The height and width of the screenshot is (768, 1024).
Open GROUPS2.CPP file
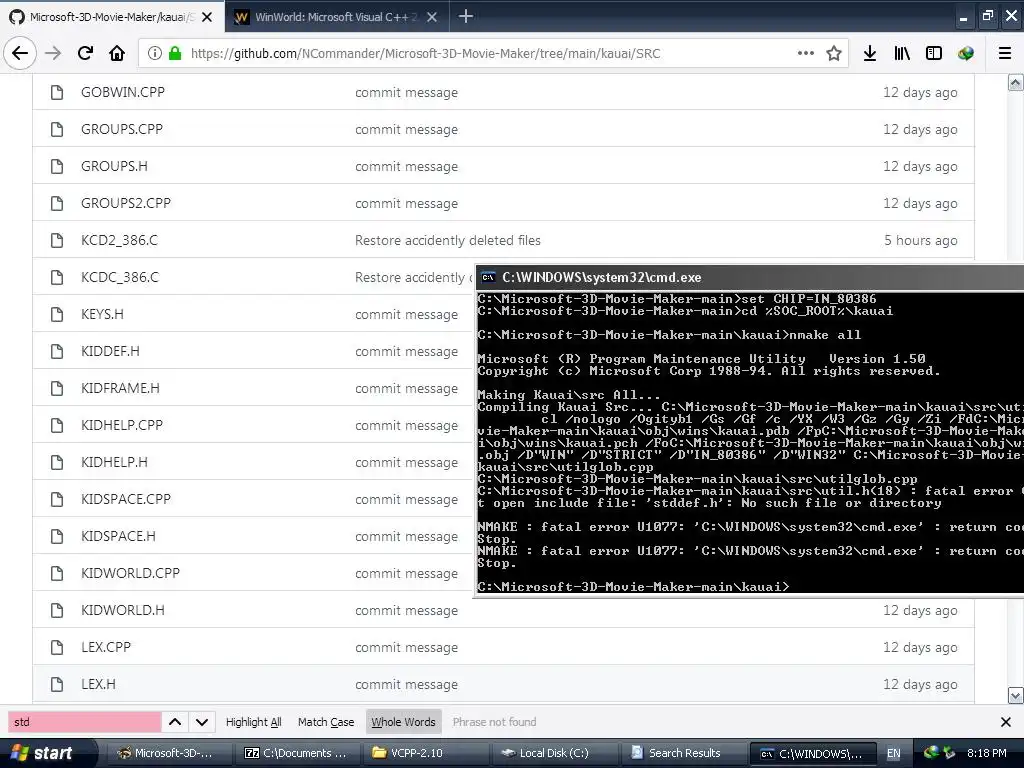pos(125,203)
